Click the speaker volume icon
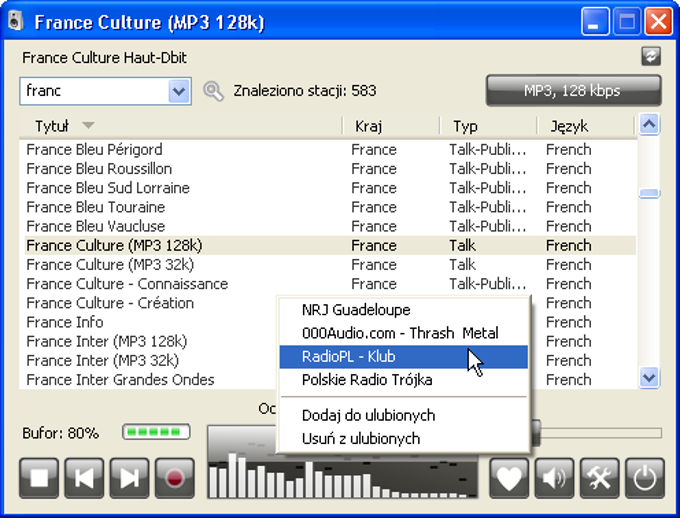 [x=554, y=478]
